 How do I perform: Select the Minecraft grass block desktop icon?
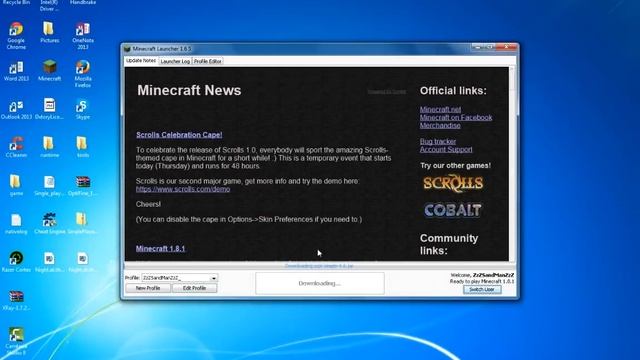click(49, 67)
